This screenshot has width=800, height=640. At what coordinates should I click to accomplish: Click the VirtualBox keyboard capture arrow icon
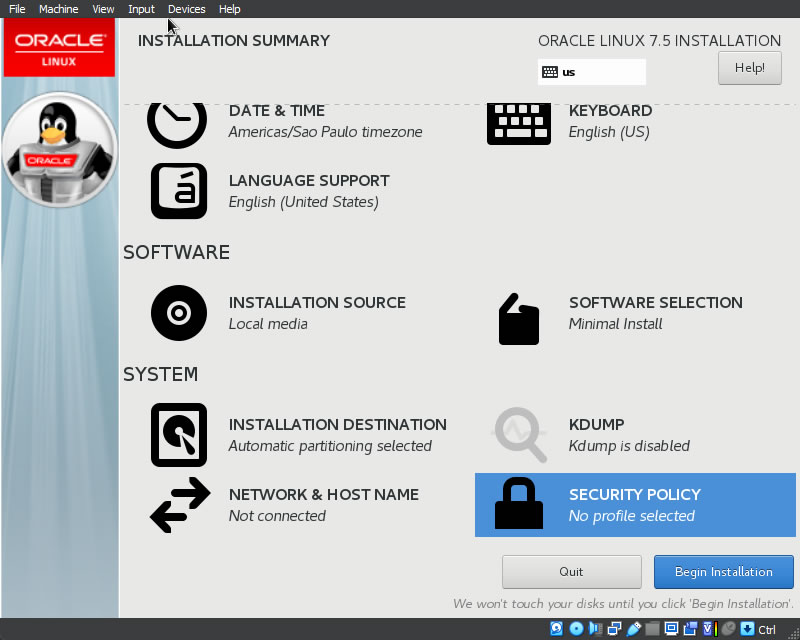(x=747, y=629)
